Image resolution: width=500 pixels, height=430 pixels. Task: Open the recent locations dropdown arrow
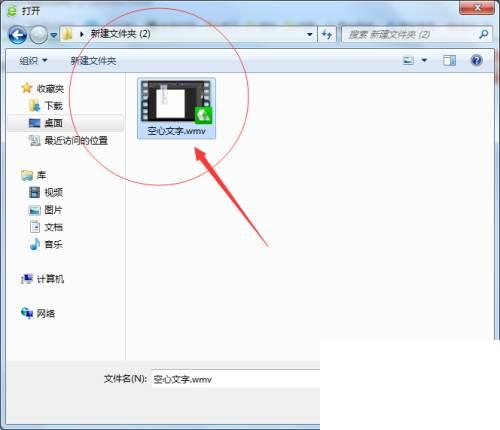(53, 35)
